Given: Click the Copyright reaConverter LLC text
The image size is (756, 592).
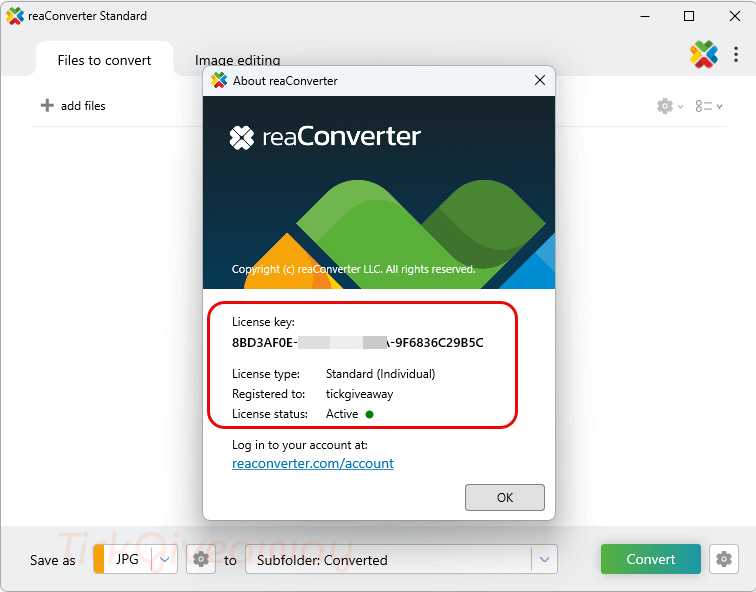Looking at the screenshot, I should [x=353, y=269].
